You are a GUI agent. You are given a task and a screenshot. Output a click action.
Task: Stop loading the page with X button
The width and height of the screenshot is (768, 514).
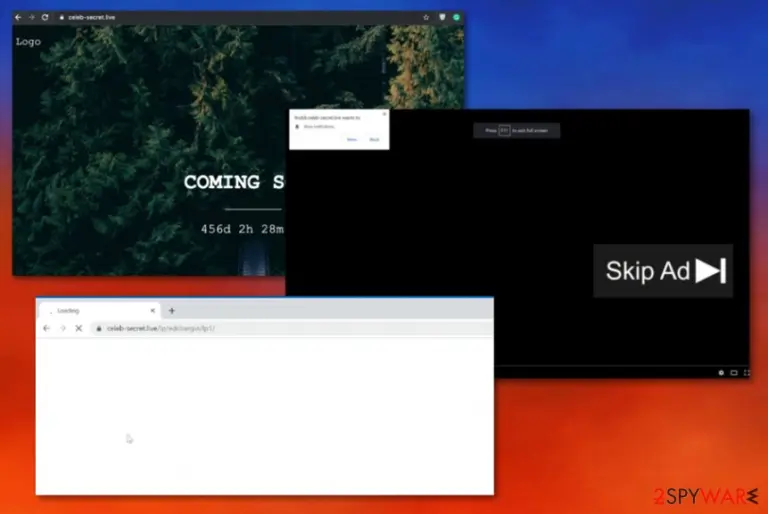[x=79, y=328]
